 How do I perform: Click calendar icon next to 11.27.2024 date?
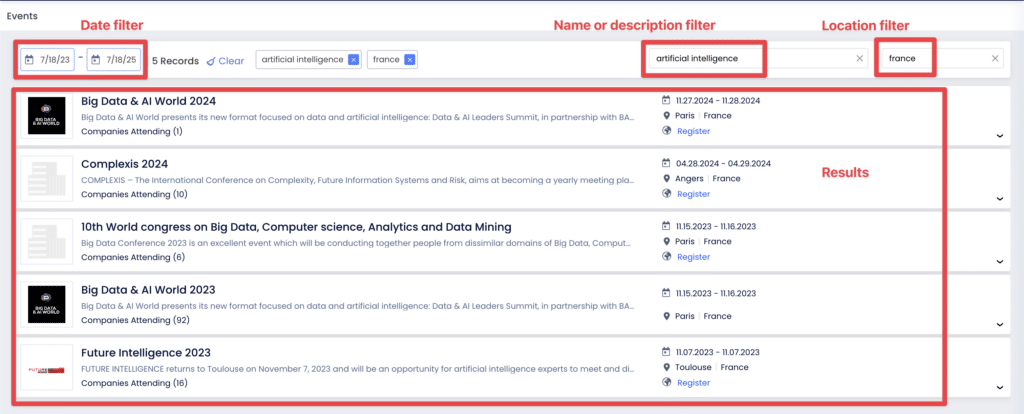666,101
